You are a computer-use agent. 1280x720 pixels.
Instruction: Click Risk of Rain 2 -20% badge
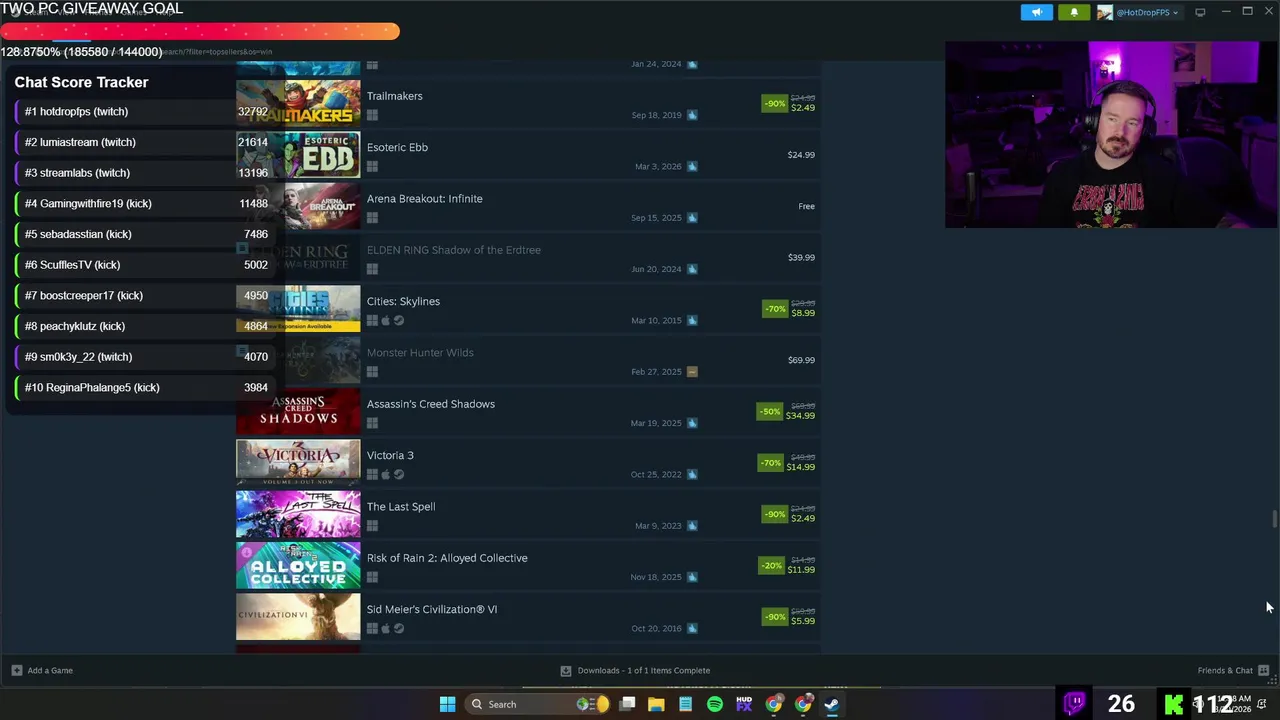click(771, 565)
